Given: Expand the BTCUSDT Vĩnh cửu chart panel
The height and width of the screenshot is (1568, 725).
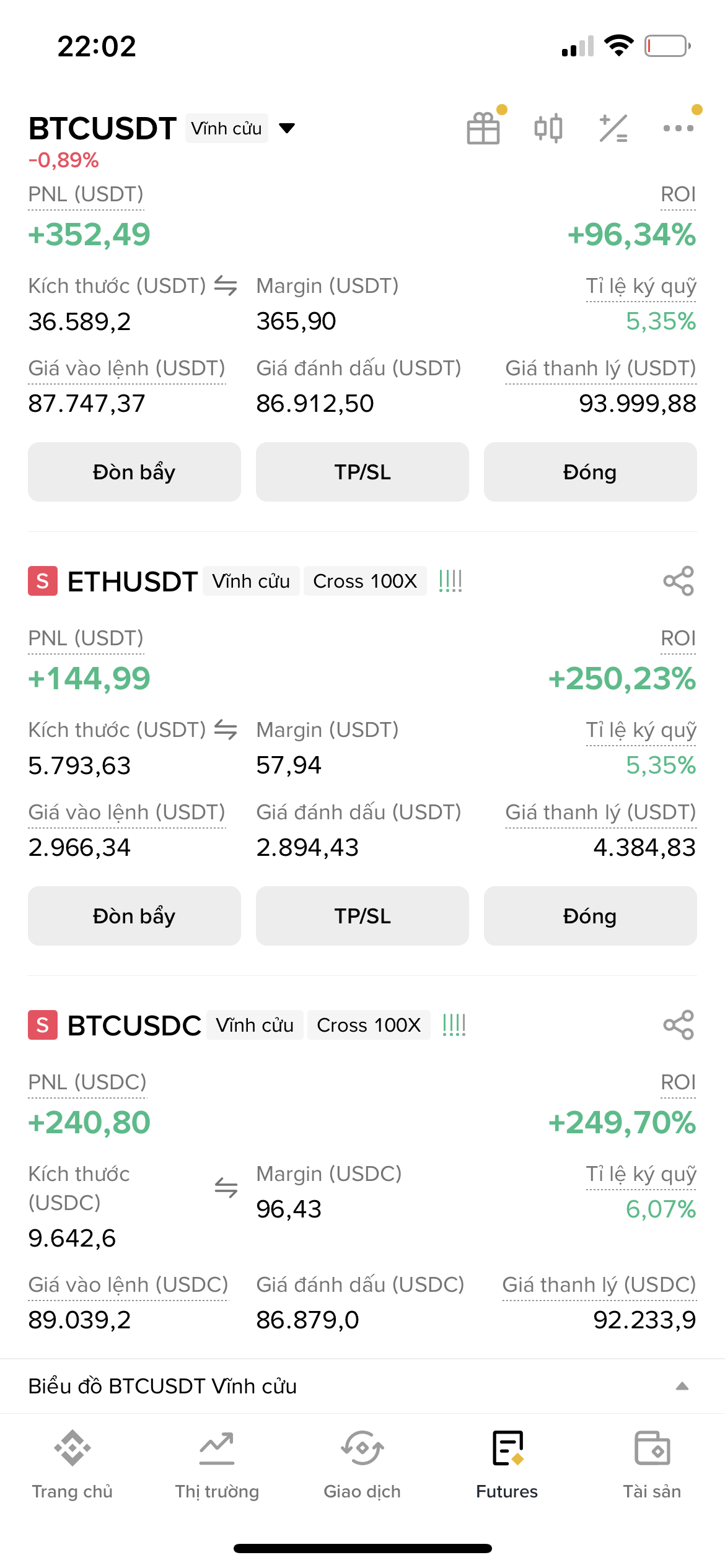Looking at the screenshot, I should (x=682, y=1386).
